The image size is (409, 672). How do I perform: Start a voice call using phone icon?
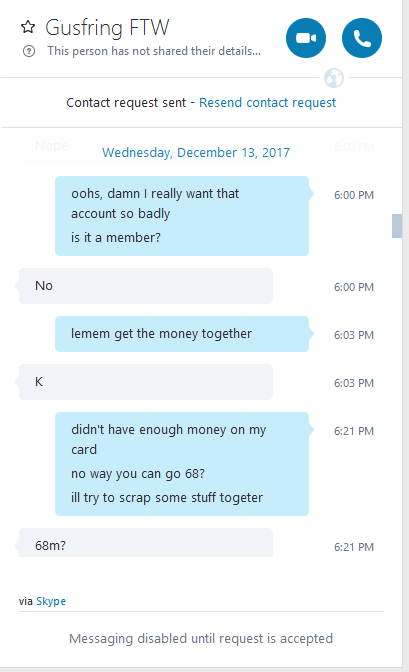pyautogui.click(x=362, y=38)
